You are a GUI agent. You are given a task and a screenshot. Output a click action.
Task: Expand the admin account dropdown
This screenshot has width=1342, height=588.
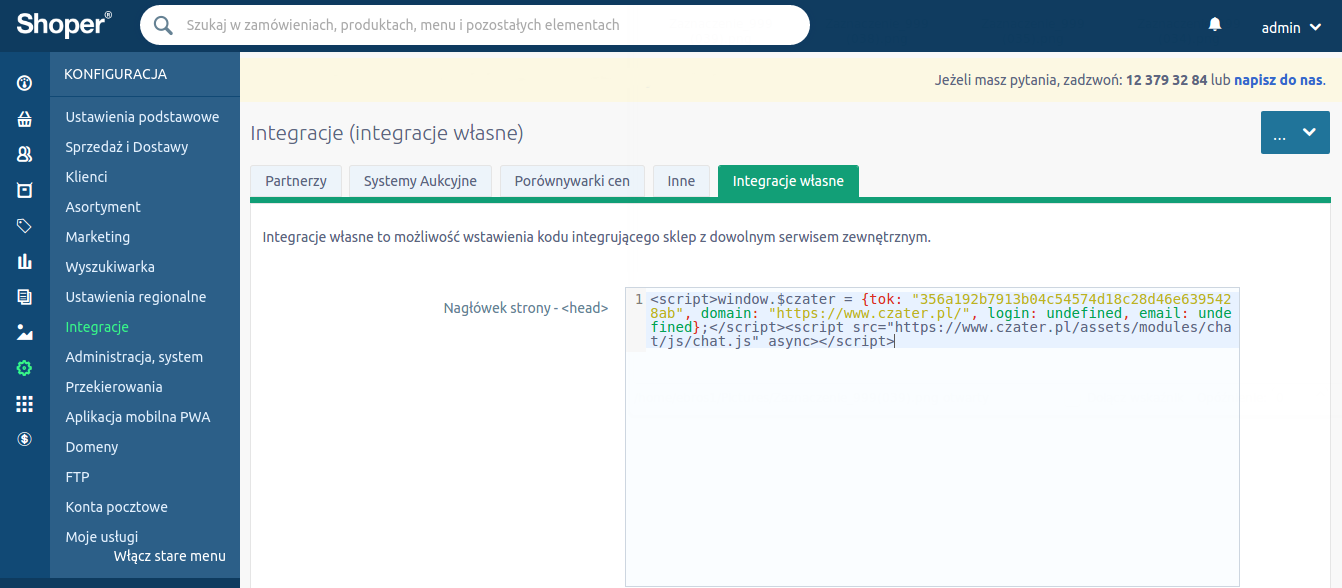pyautogui.click(x=1291, y=28)
